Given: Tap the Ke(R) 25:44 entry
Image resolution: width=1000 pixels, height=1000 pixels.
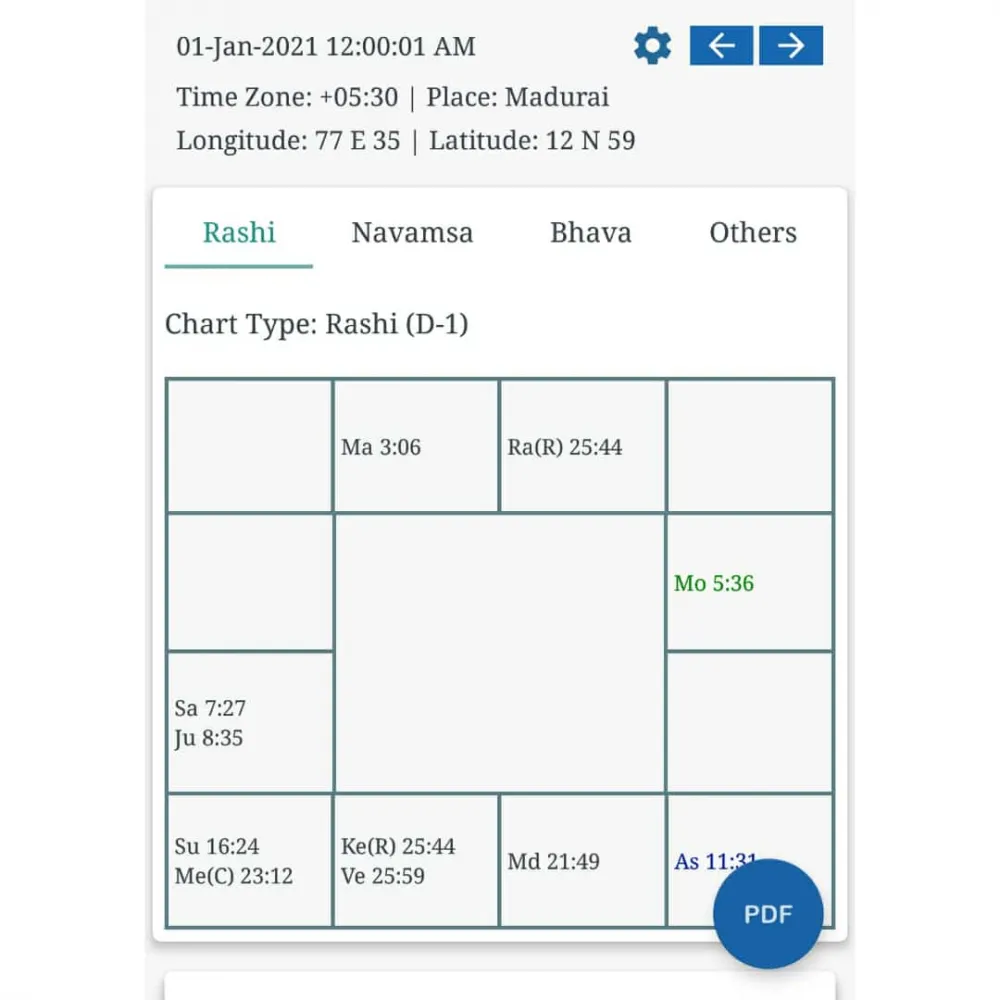Looking at the screenshot, I should point(398,846).
